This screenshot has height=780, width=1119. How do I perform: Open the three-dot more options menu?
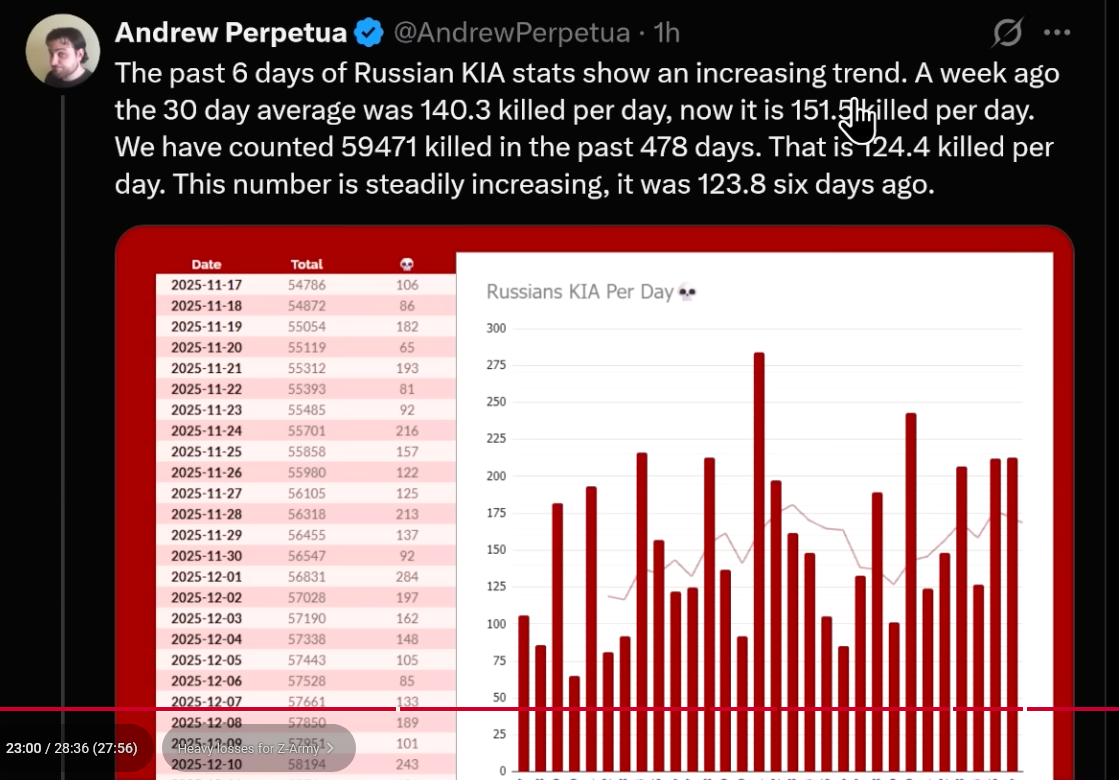1057,33
